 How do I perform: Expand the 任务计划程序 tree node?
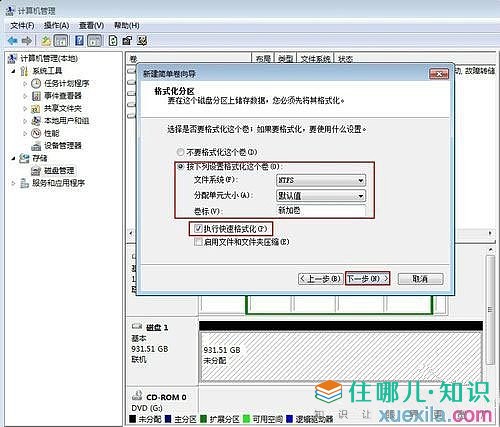[x=25, y=84]
